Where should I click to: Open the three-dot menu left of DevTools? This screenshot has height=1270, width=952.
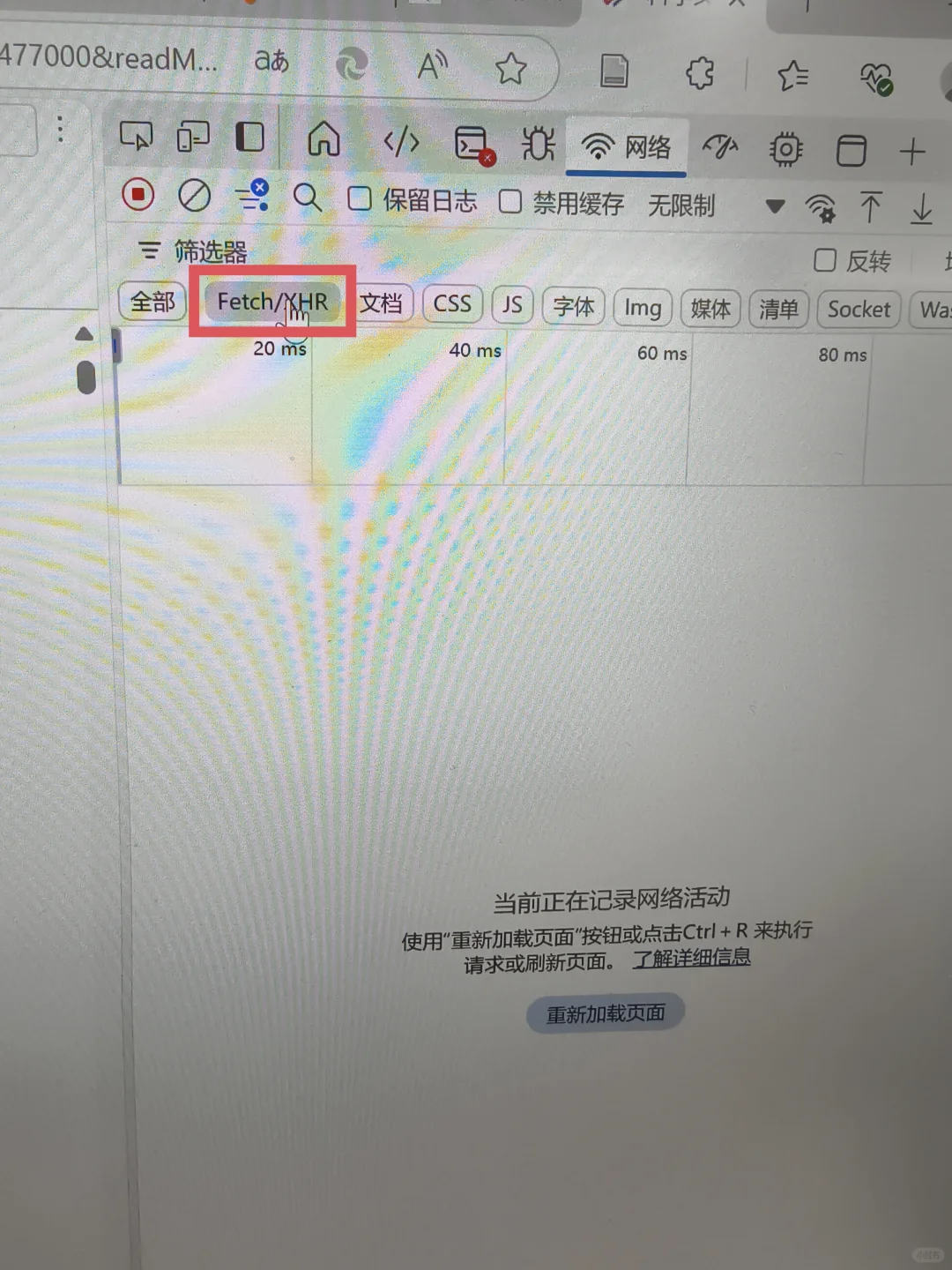tap(60, 129)
